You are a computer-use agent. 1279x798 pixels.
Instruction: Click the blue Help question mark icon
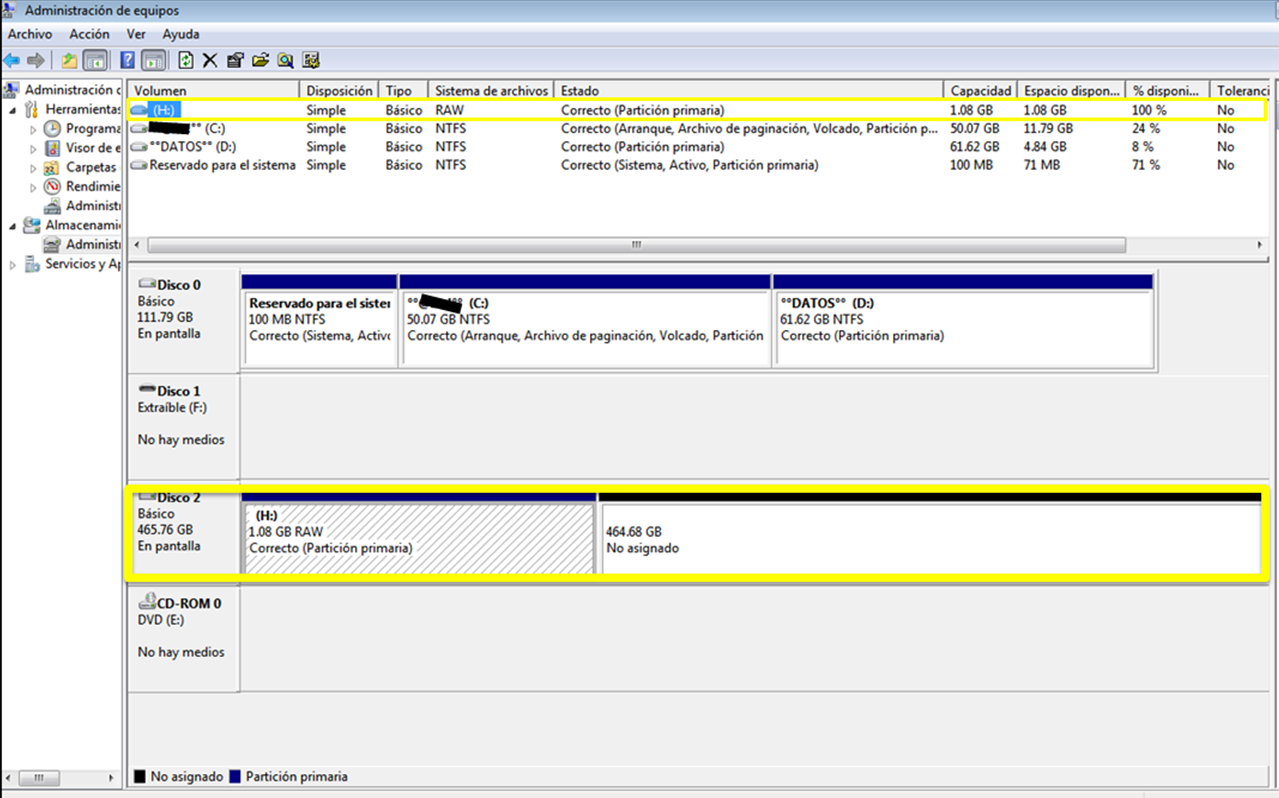point(128,60)
